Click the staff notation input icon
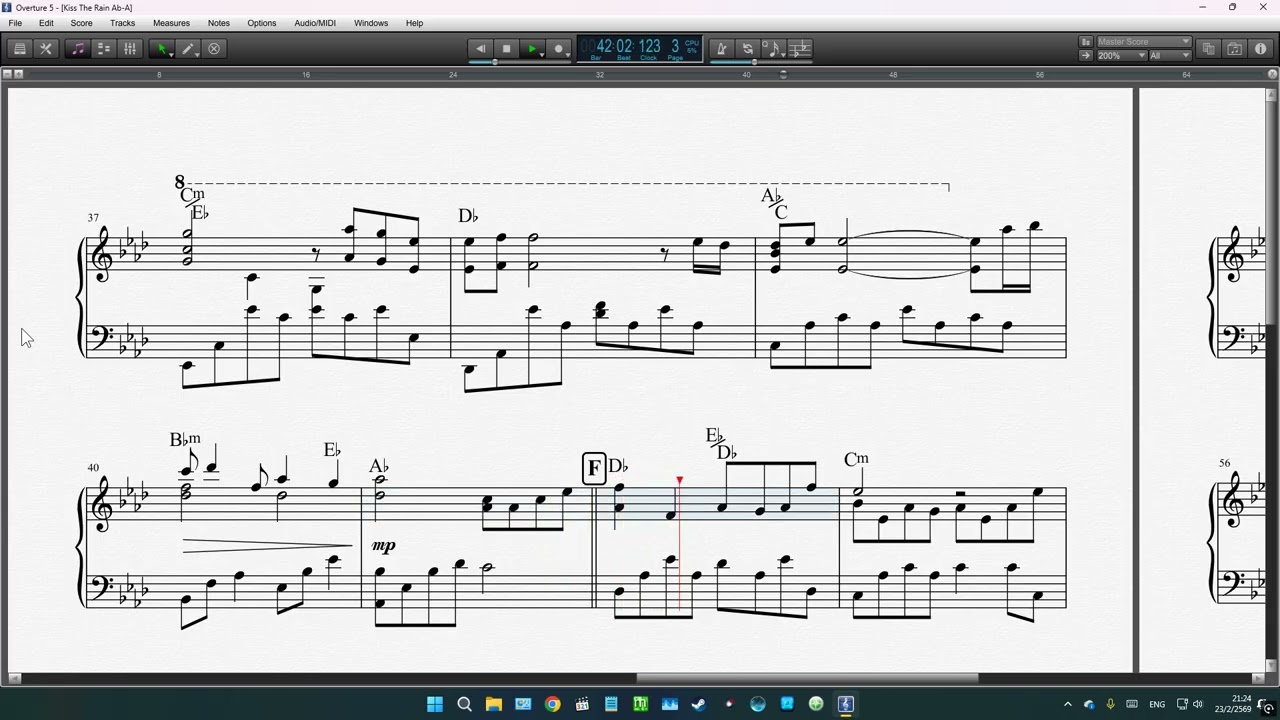1280x720 pixels. pyautogui.click(x=799, y=48)
